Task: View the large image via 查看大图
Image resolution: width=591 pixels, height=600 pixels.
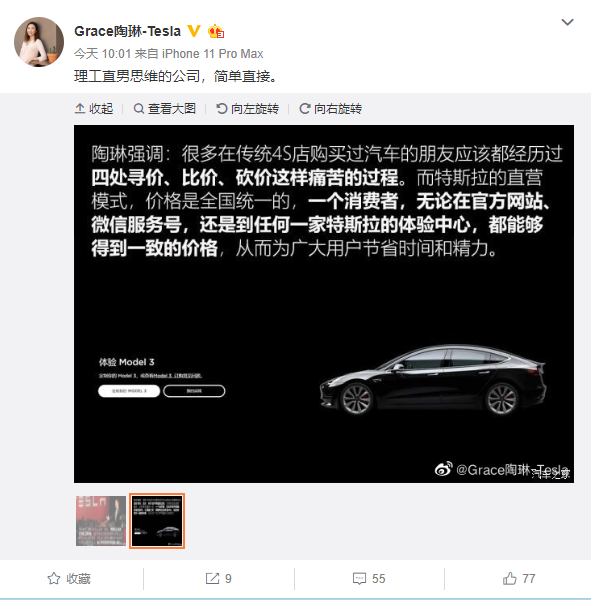Action: pyautogui.click(x=165, y=109)
